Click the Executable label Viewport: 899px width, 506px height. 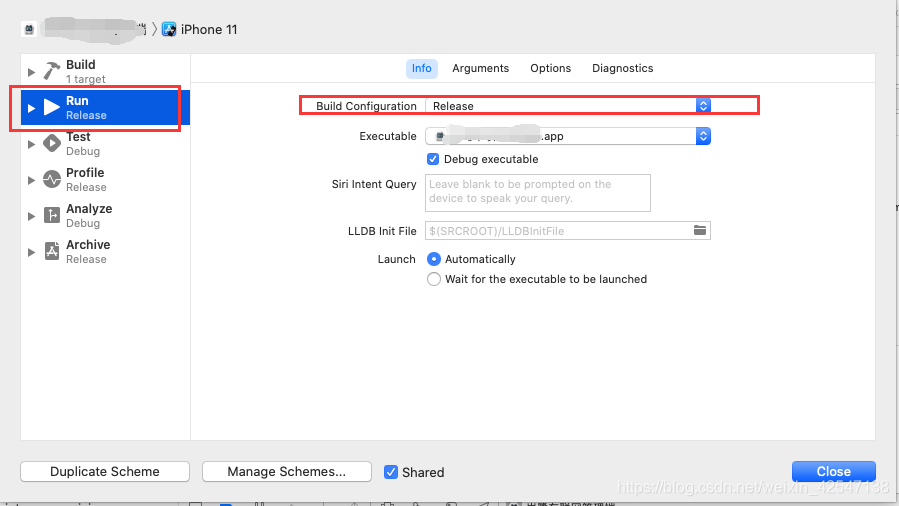coord(388,136)
